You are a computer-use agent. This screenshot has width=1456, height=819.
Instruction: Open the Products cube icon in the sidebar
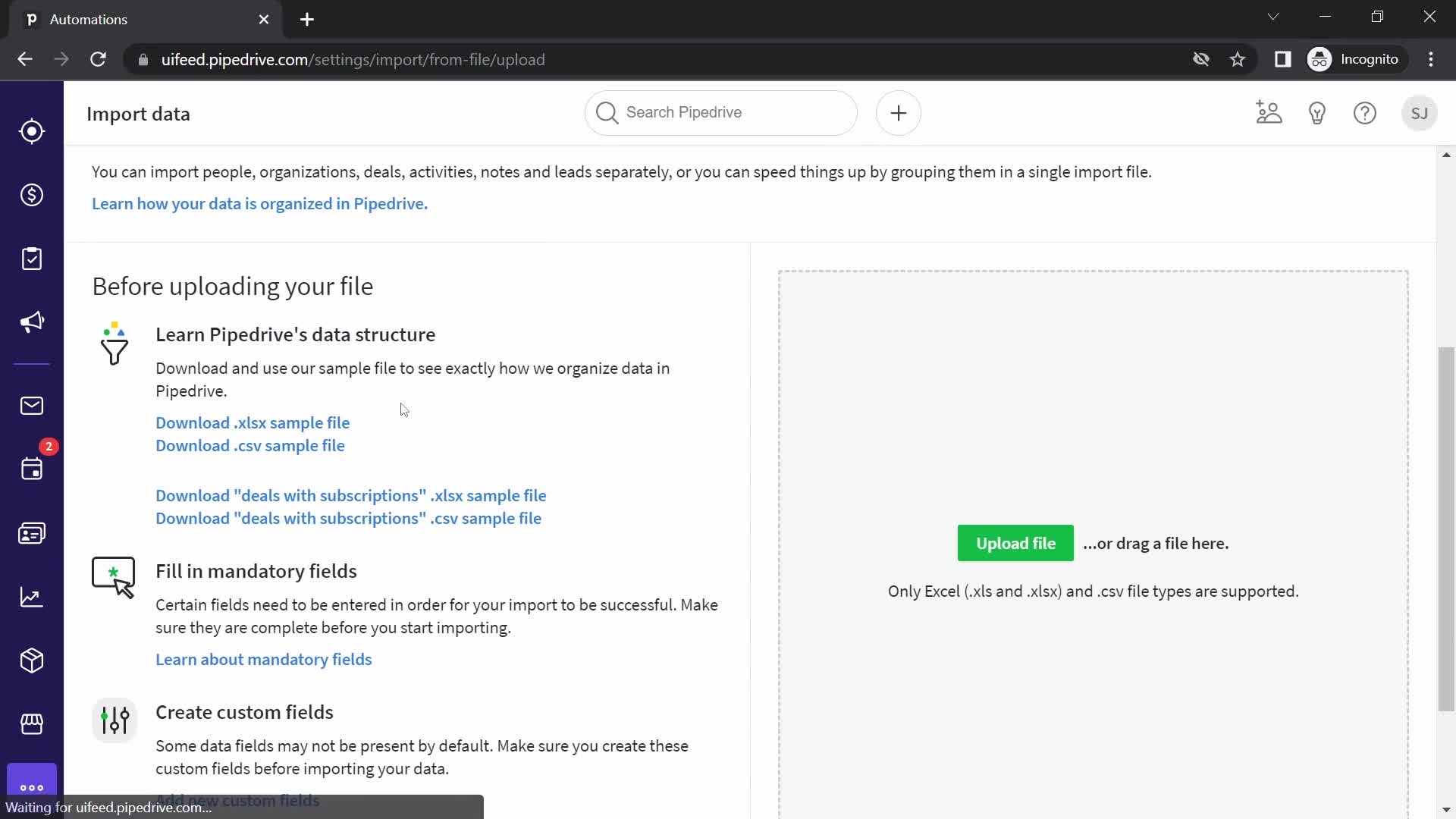coord(32,661)
